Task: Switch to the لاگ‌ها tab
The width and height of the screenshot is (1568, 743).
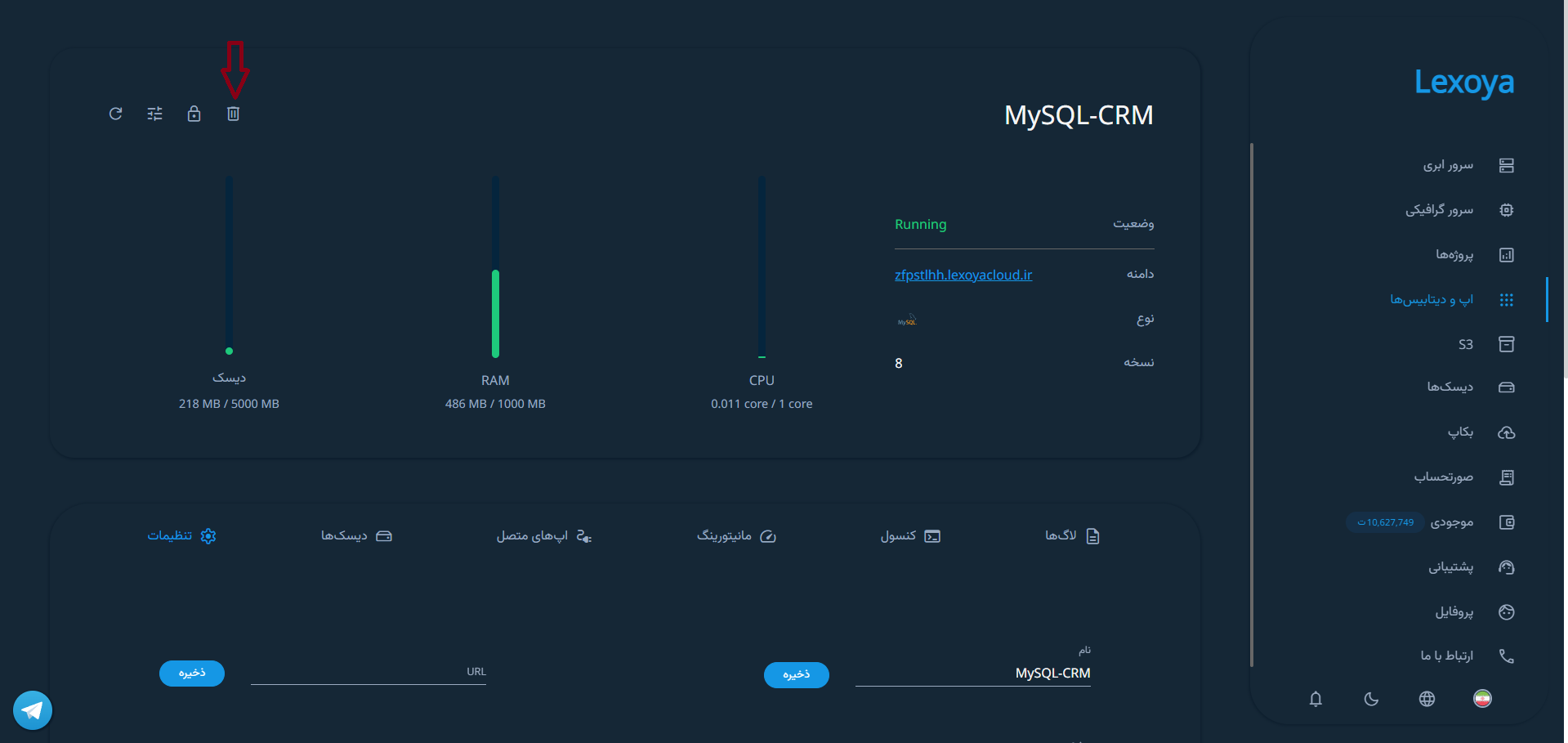Action: tap(1073, 535)
